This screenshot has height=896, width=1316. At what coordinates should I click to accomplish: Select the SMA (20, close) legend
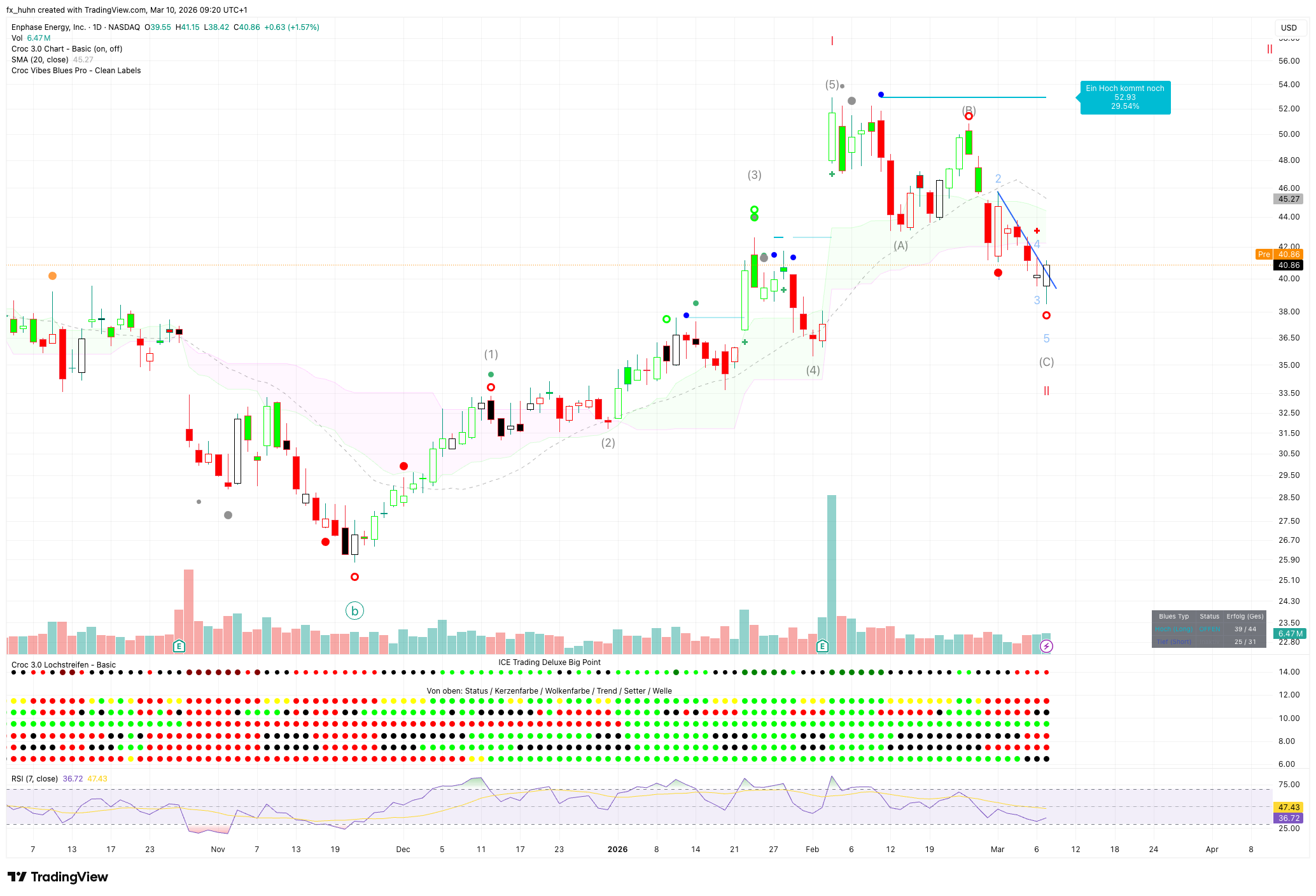39,60
